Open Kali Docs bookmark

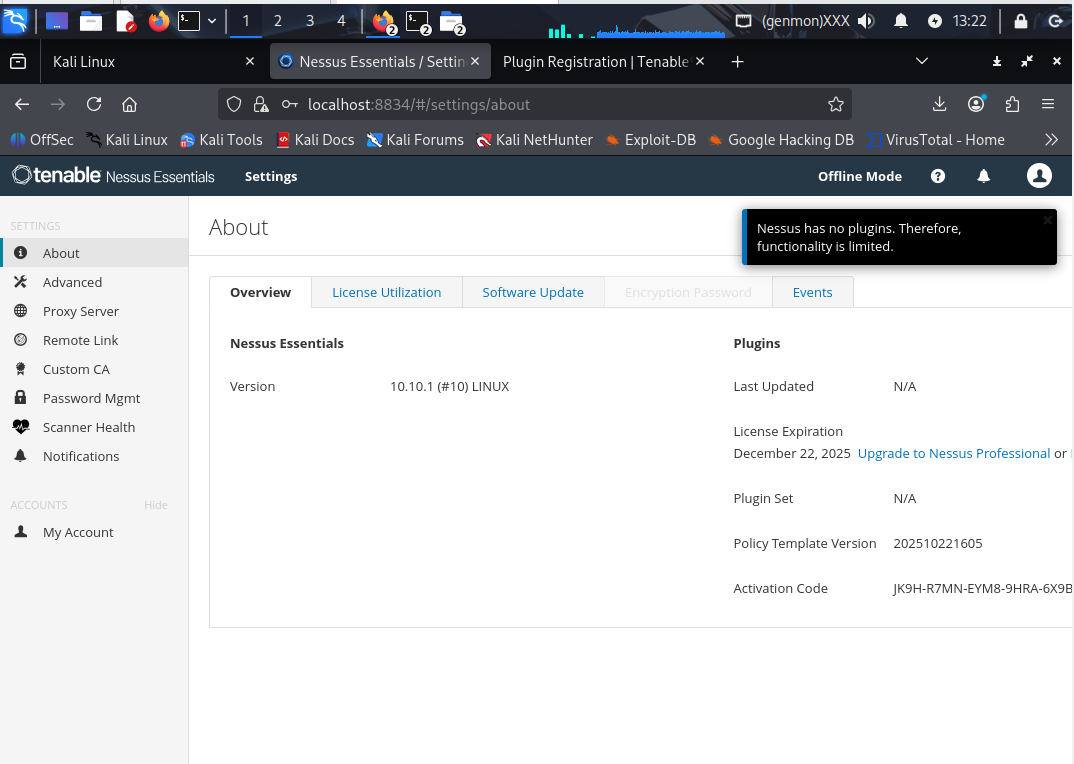(x=315, y=140)
